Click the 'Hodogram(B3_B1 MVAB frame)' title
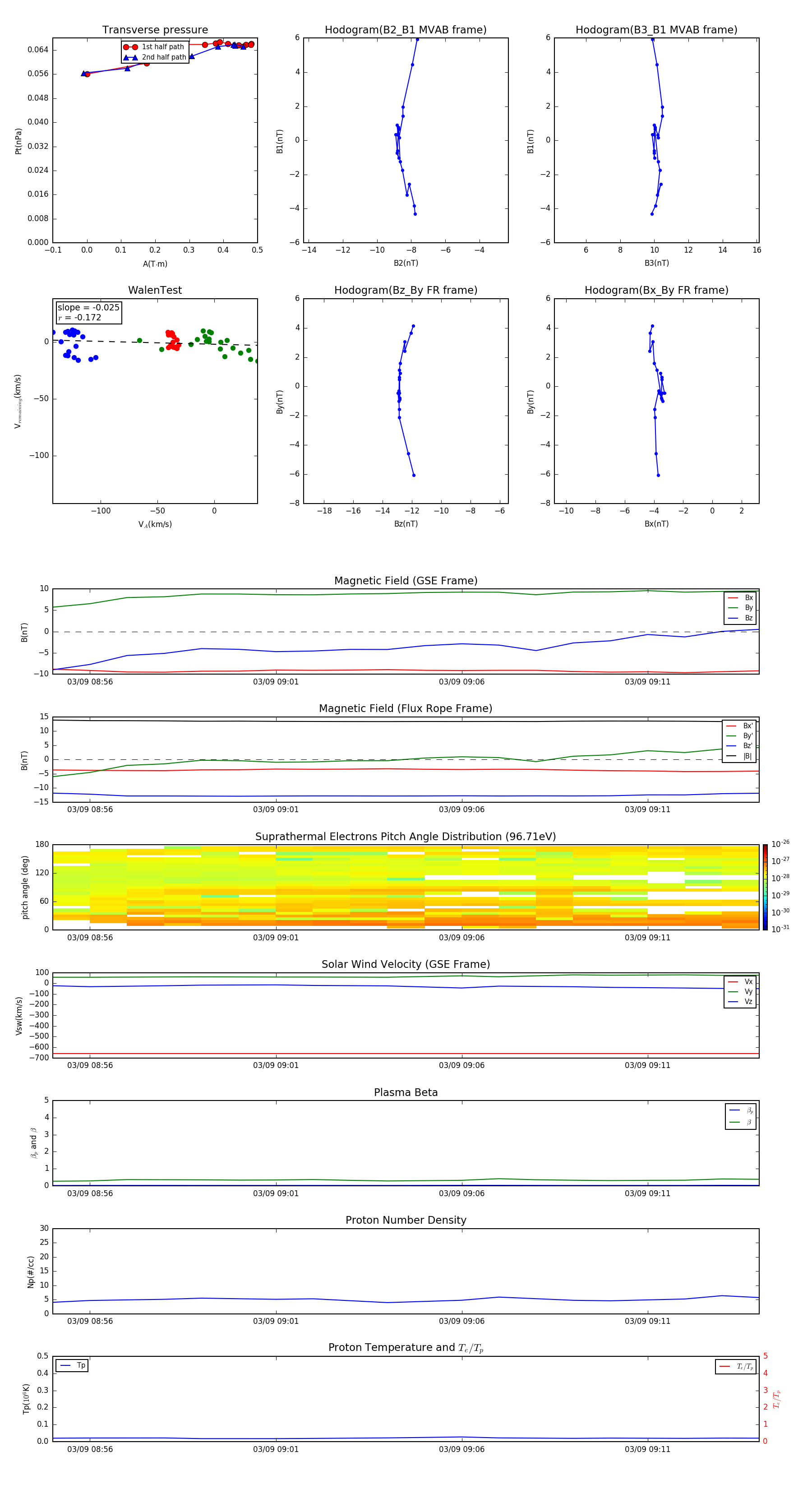Image resolution: width=812 pixels, height=1489 pixels. 656,30
